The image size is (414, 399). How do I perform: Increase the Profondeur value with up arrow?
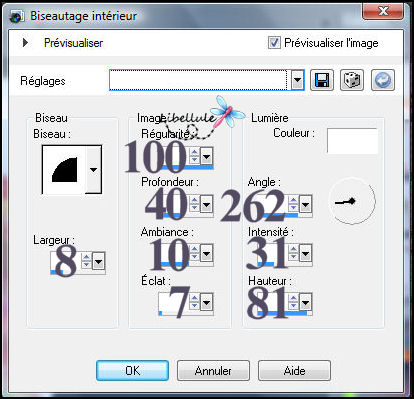[x=194, y=200]
